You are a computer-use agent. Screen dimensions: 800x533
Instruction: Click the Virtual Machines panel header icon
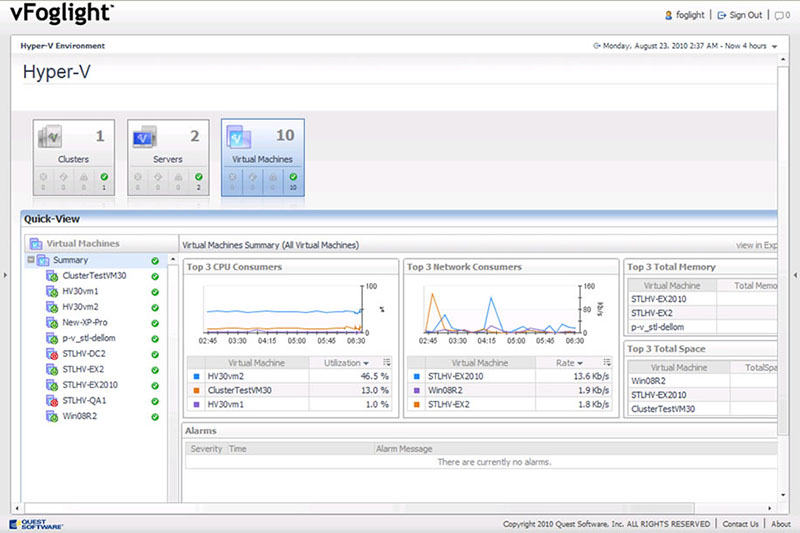(36, 244)
